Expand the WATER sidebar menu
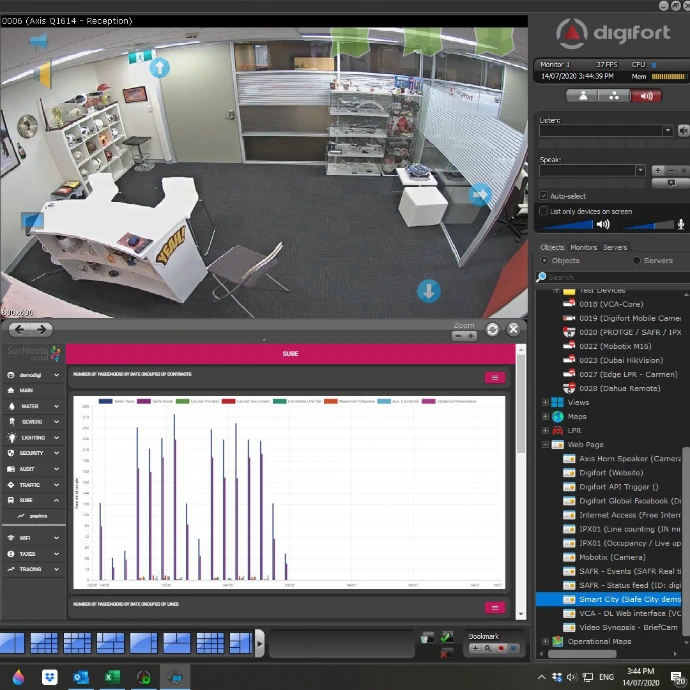 tap(33, 406)
